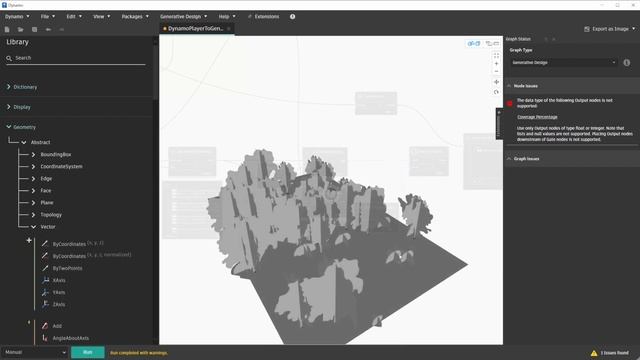
Task: Click the red node issue error icon
Action: pyautogui.click(x=509, y=103)
